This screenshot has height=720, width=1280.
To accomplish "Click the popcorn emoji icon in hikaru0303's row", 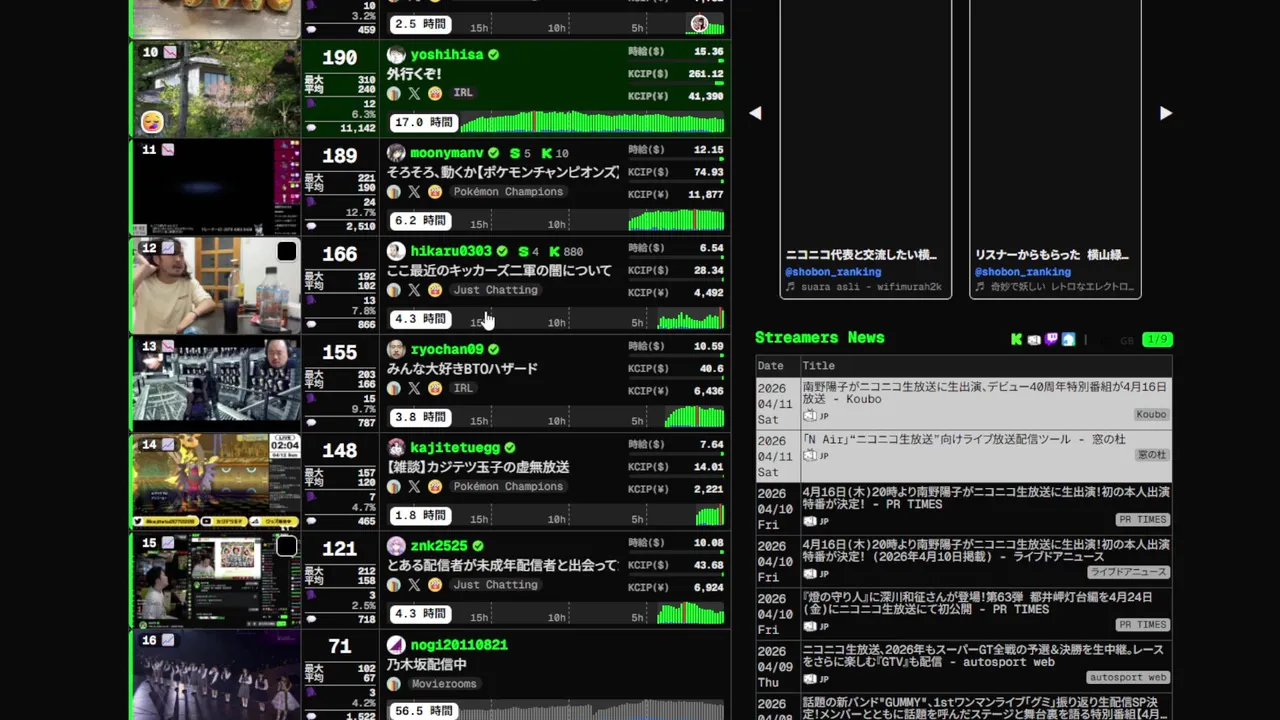I will pos(435,290).
